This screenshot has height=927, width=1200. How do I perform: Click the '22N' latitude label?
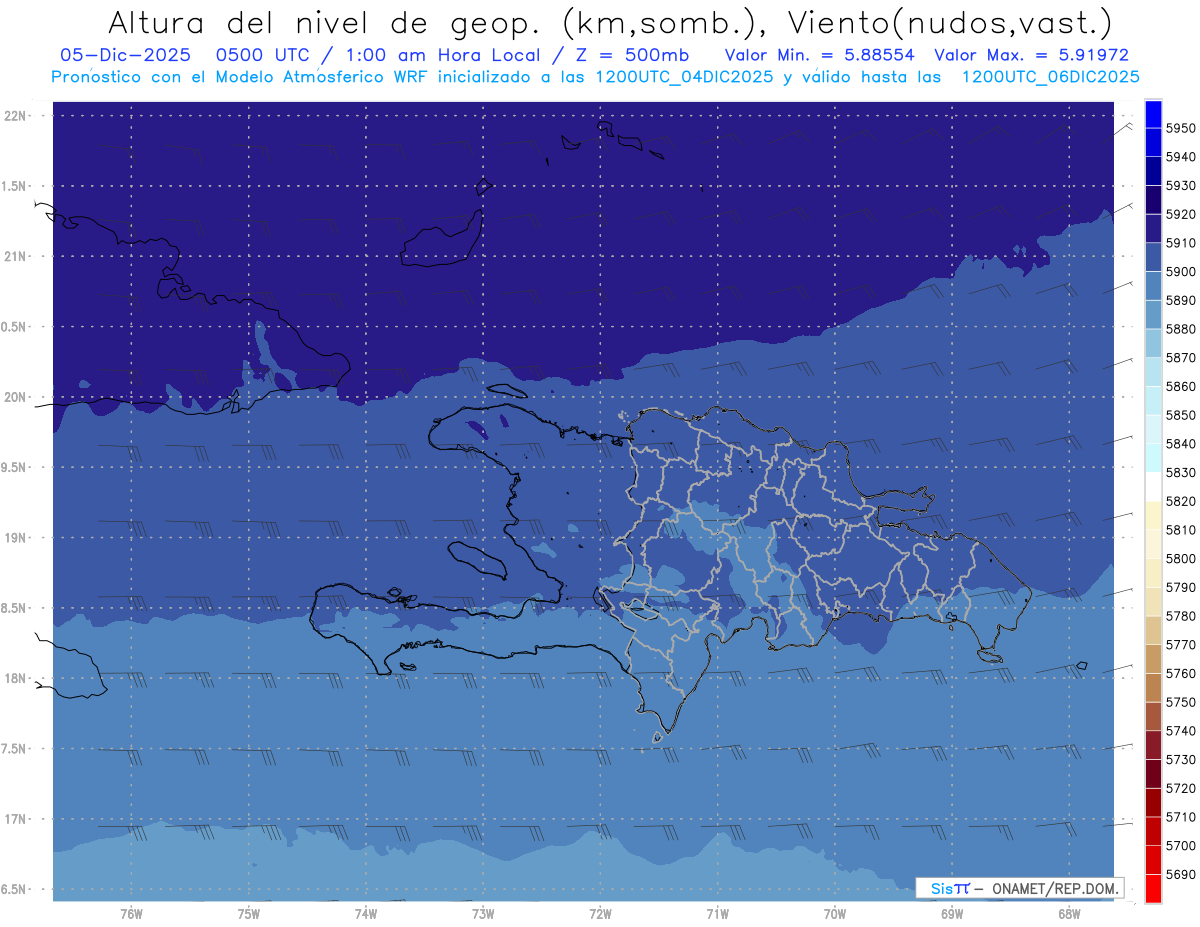pos(15,116)
